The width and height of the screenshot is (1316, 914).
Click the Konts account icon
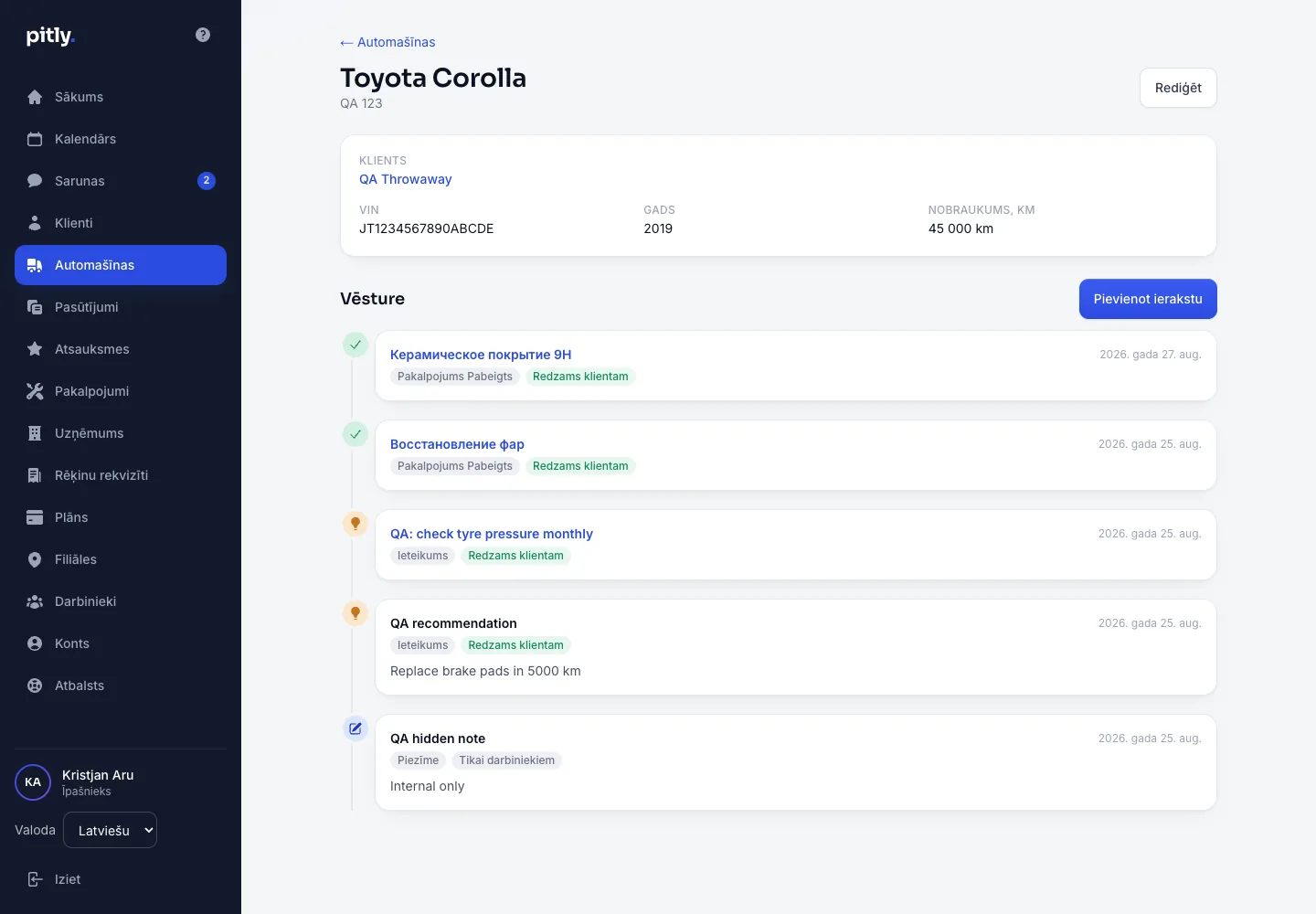coord(35,643)
